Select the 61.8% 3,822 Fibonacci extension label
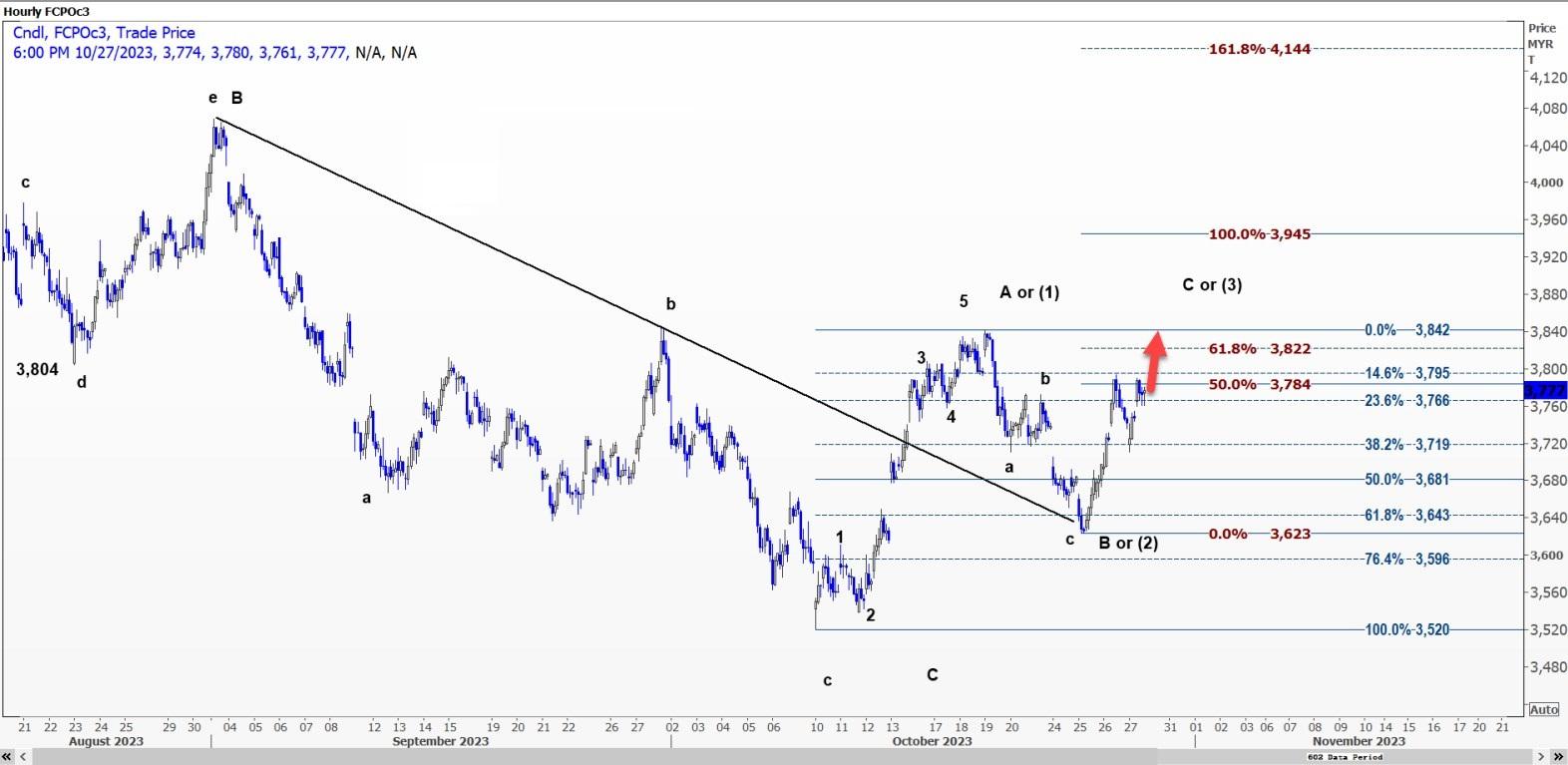The image size is (1568, 765). tap(1260, 349)
